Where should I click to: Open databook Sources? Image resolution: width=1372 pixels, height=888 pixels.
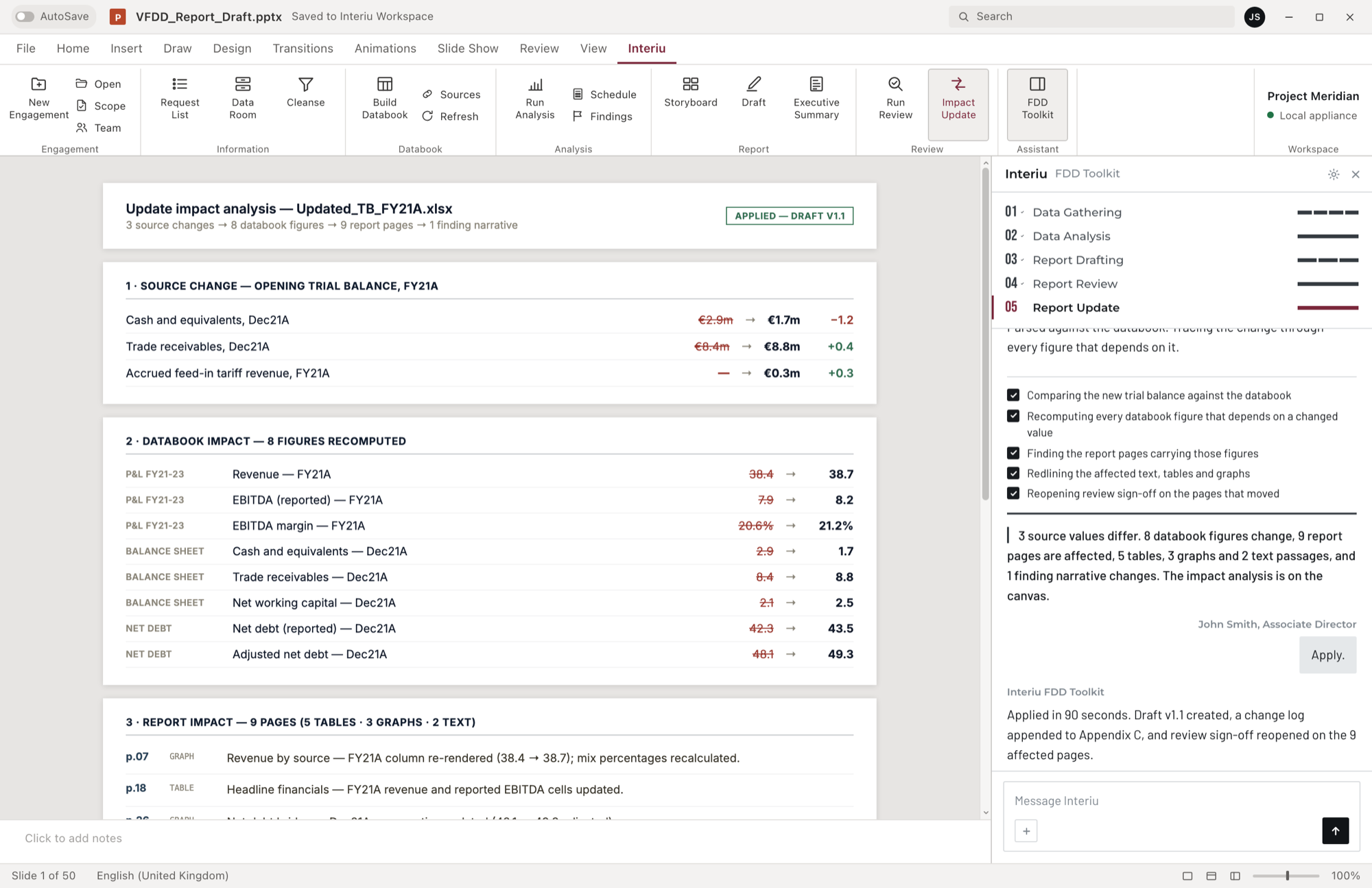point(451,95)
